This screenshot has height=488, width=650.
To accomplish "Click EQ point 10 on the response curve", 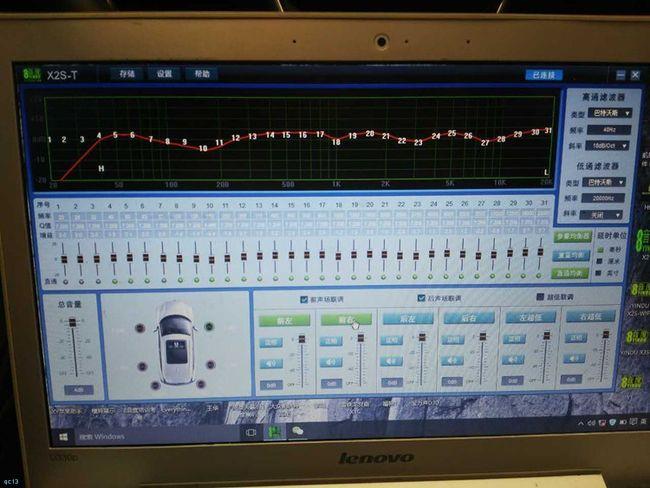I will [x=203, y=148].
